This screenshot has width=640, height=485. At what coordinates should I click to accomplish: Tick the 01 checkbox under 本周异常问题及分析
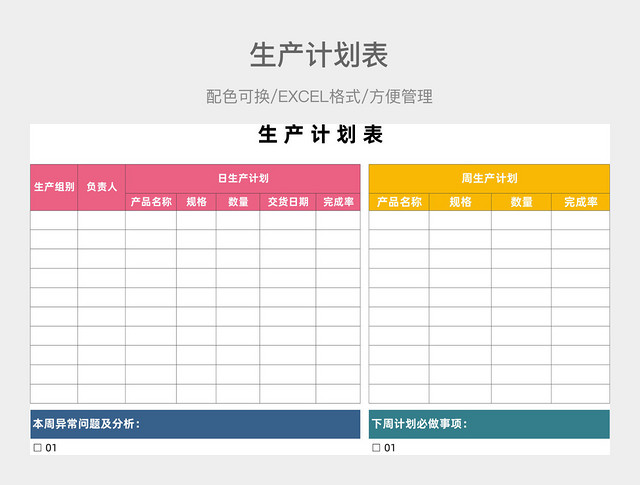coord(38,448)
